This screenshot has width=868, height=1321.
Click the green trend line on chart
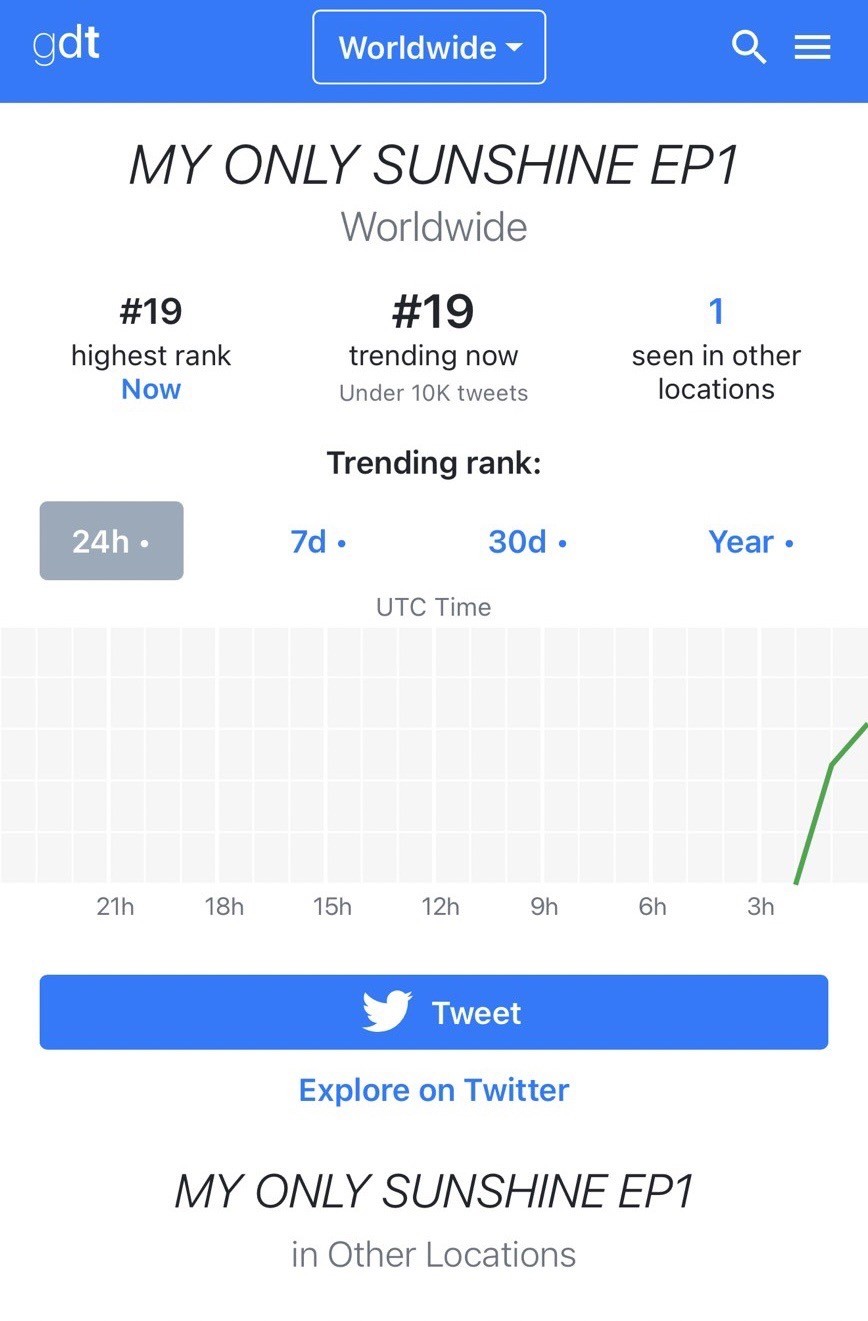coord(815,820)
